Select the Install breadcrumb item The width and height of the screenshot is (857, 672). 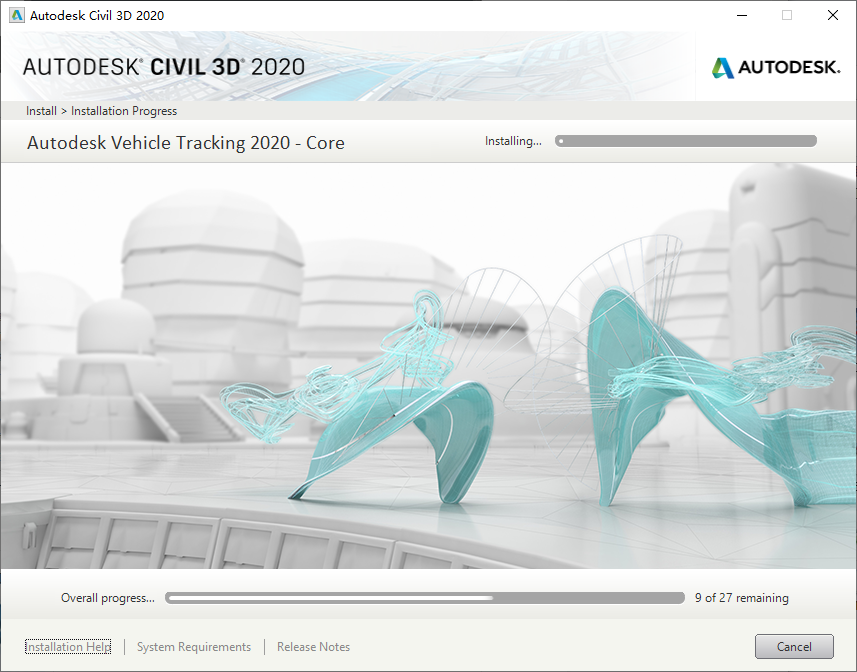coord(41,111)
